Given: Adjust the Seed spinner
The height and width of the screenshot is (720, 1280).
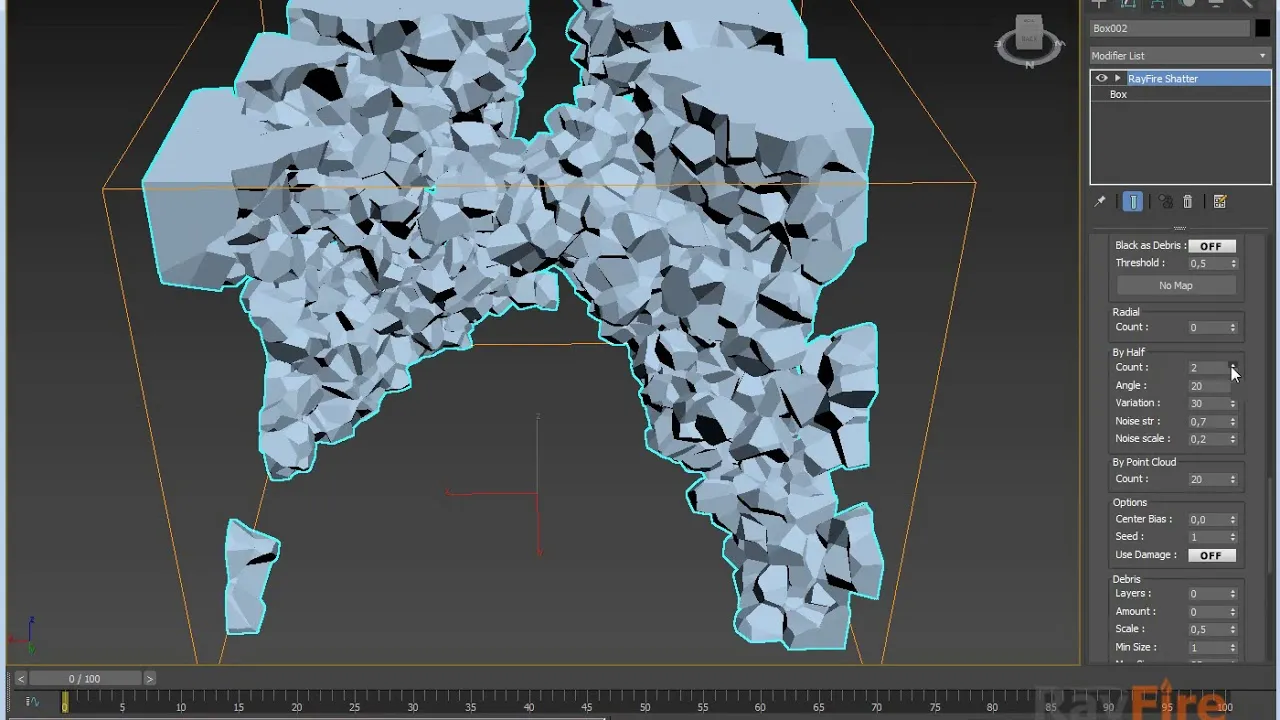Looking at the screenshot, I should 1233,537.
